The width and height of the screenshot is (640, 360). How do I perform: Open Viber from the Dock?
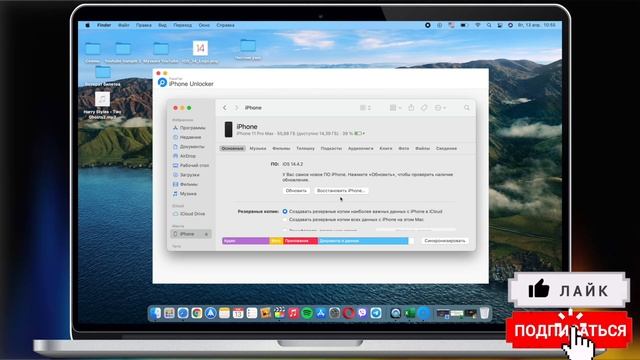tap(362, 313)
